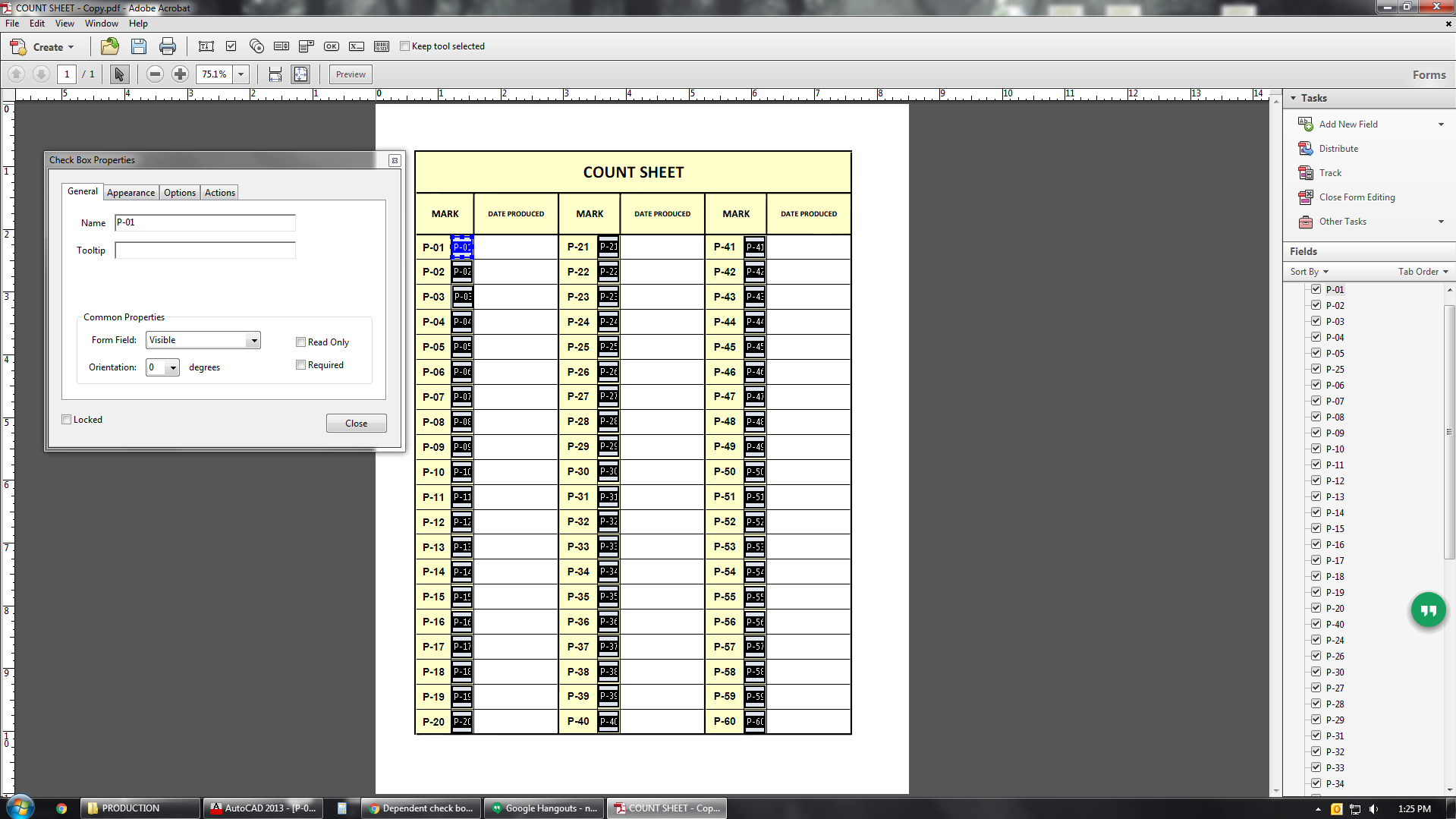1456x819 pixels.
Task: Select the Radio Button form tool
Action: tap(256, 46)
